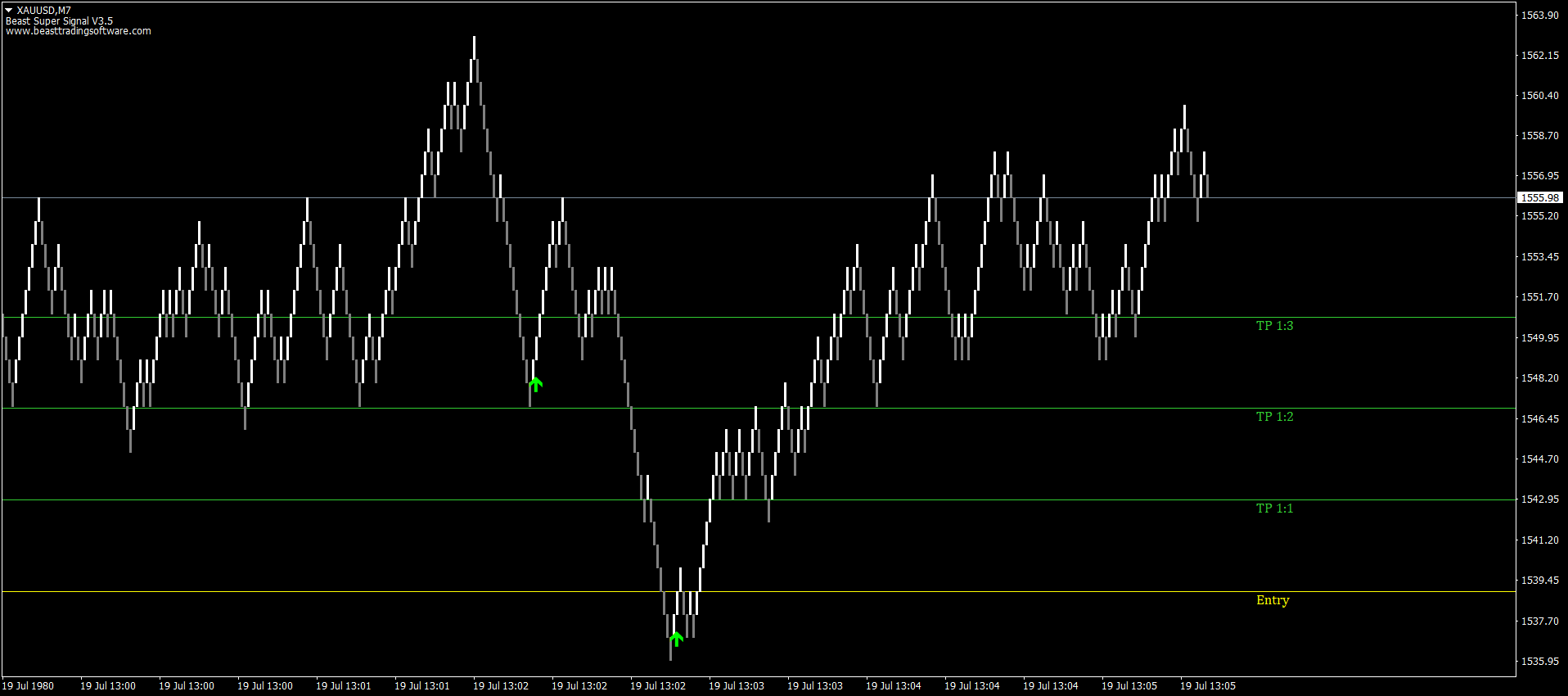Click the 1551.70 price on the scale
Viewport: 1568px width, 696px height.
point(1540,297)
